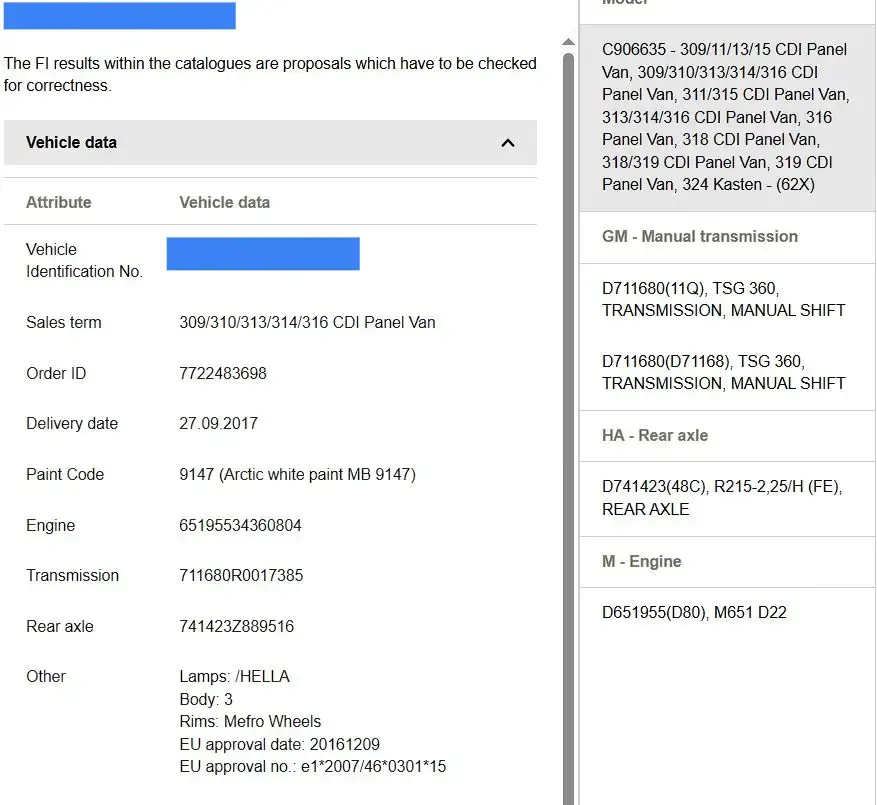The width and height of the screenshot is (877, 805).
Task: Click the Rims: Mefro Wheels entry
Action: 250,721
